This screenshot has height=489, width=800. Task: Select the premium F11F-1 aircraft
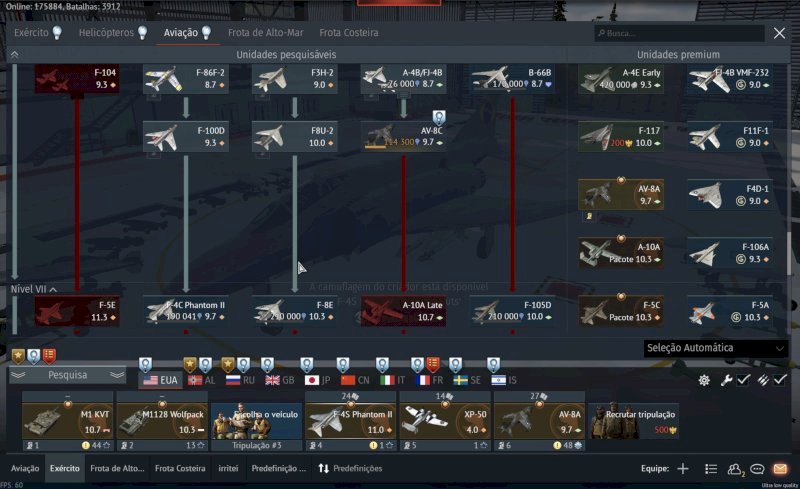point(730,137)
